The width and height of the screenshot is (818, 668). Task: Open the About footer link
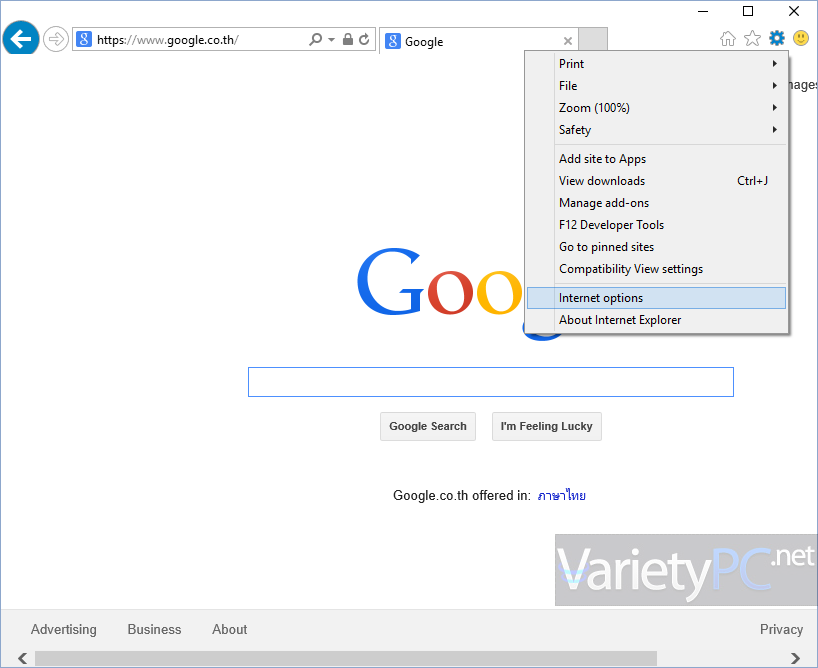coord(230,629)
